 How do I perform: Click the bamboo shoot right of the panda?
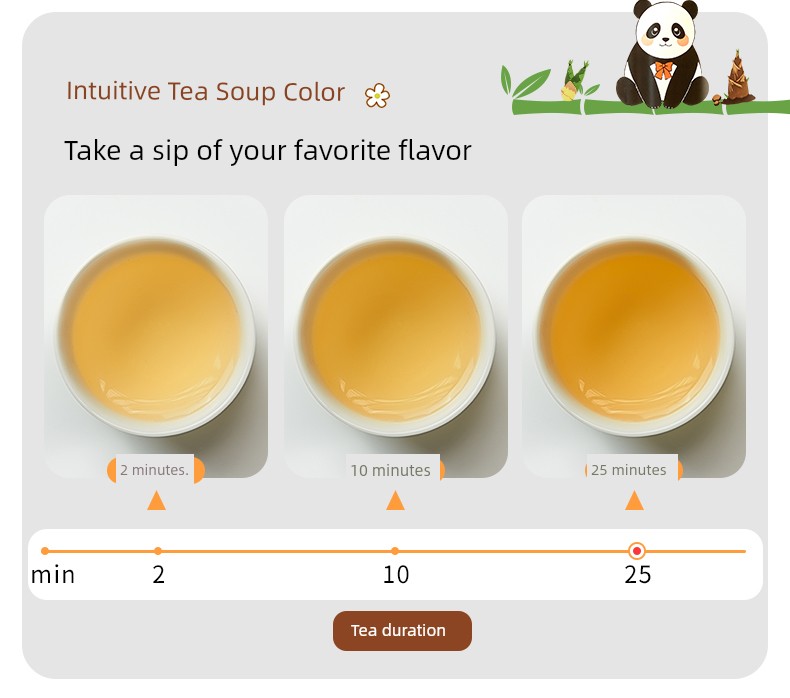(738, 76)
